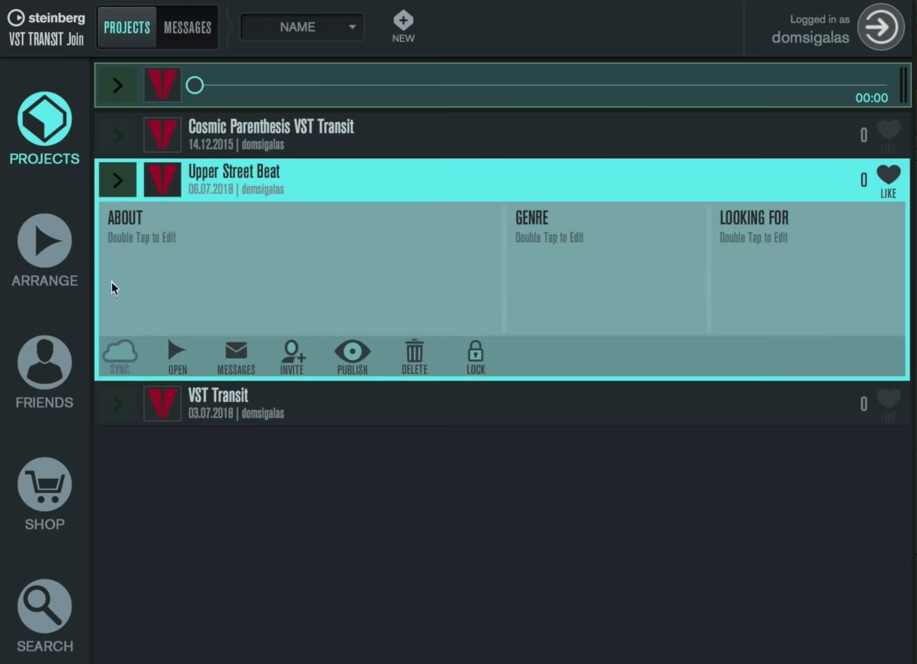Open the Friends sidebar section
917x664 pixels.
[x=44, y=372]
